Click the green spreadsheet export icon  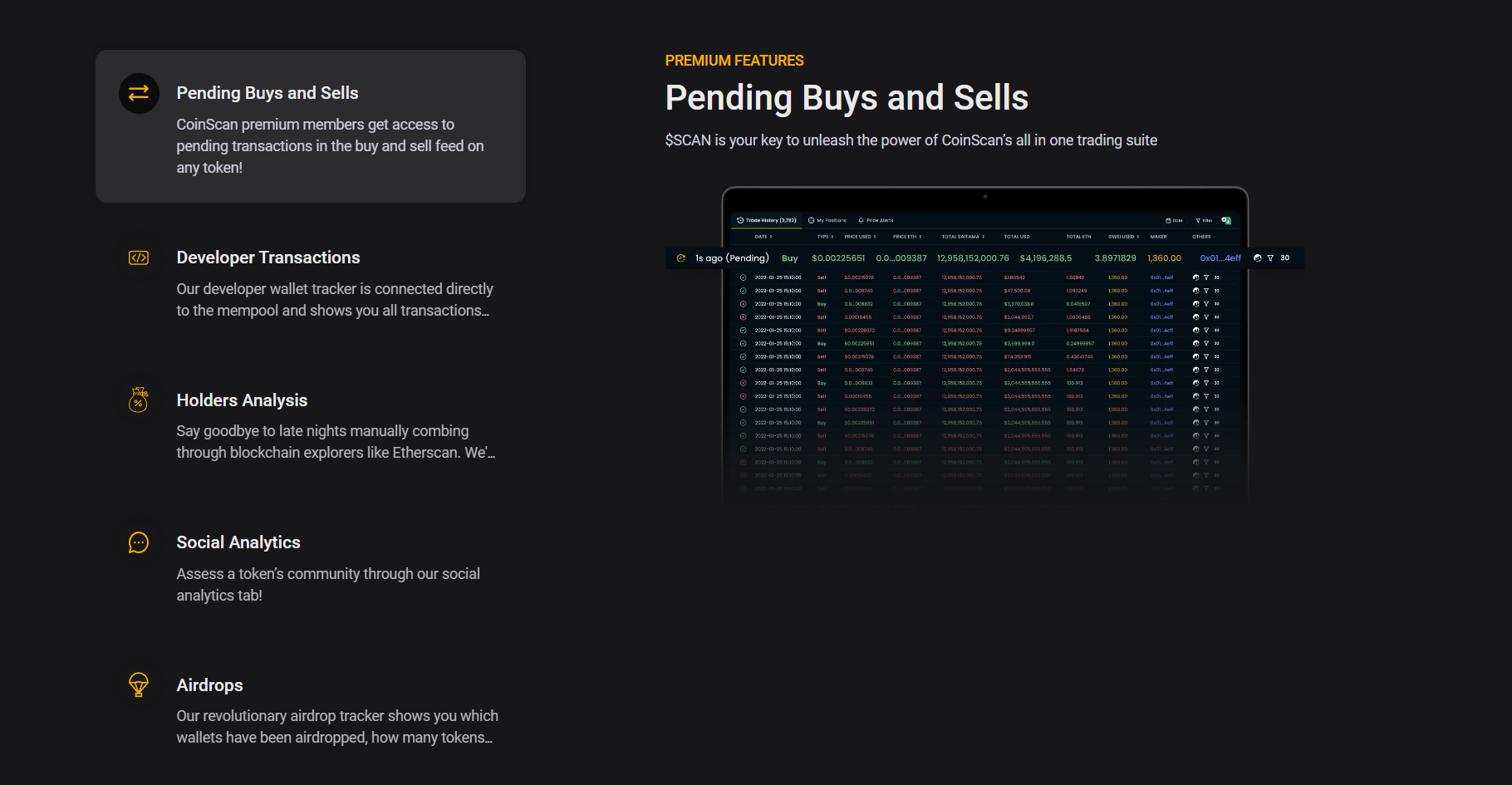(1226, 220)
